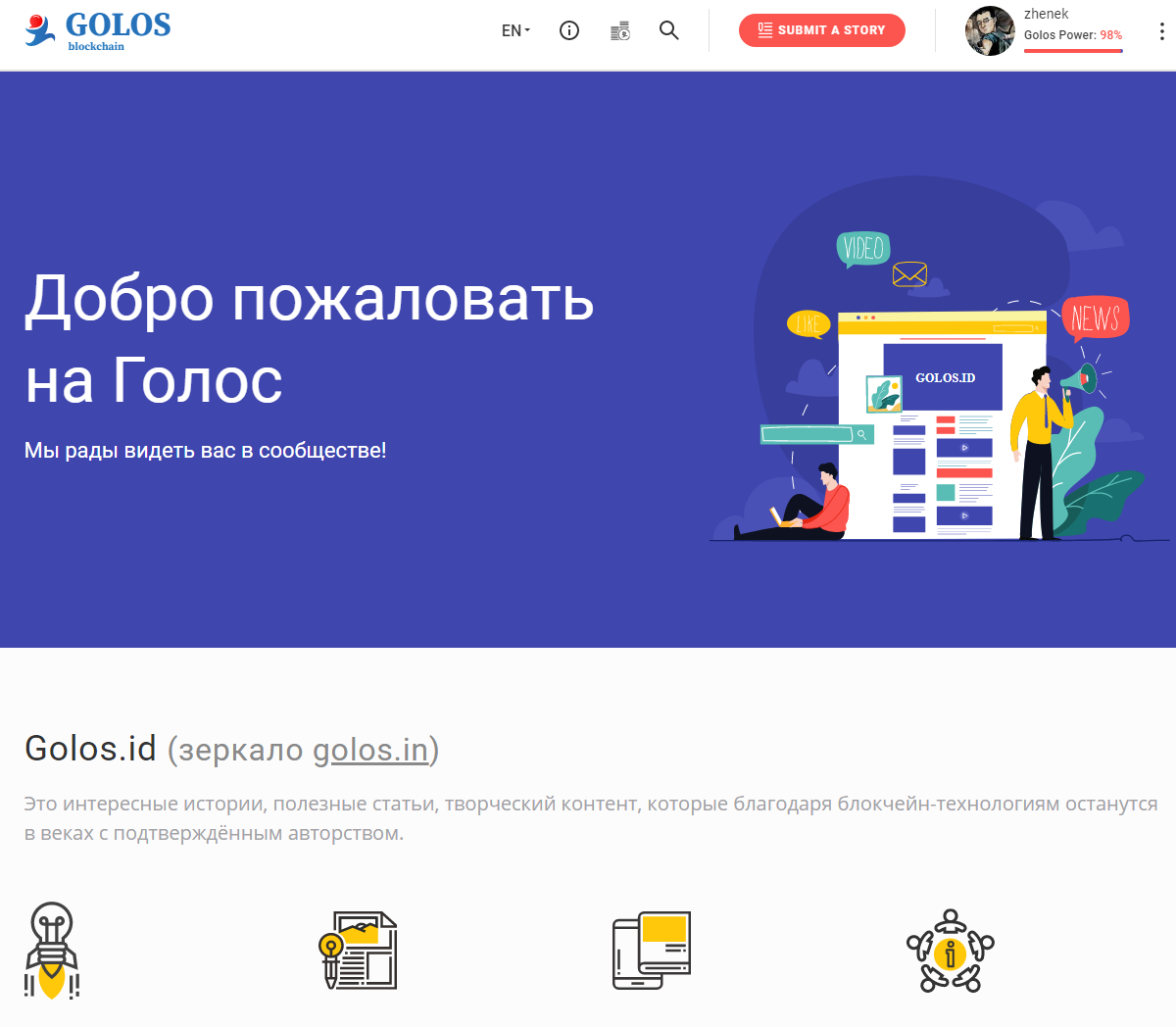Image resolution: width=1176 pixels, height=1027 pixels.
Task: Click the zhenek username
Action: [x=1046, y=14]
